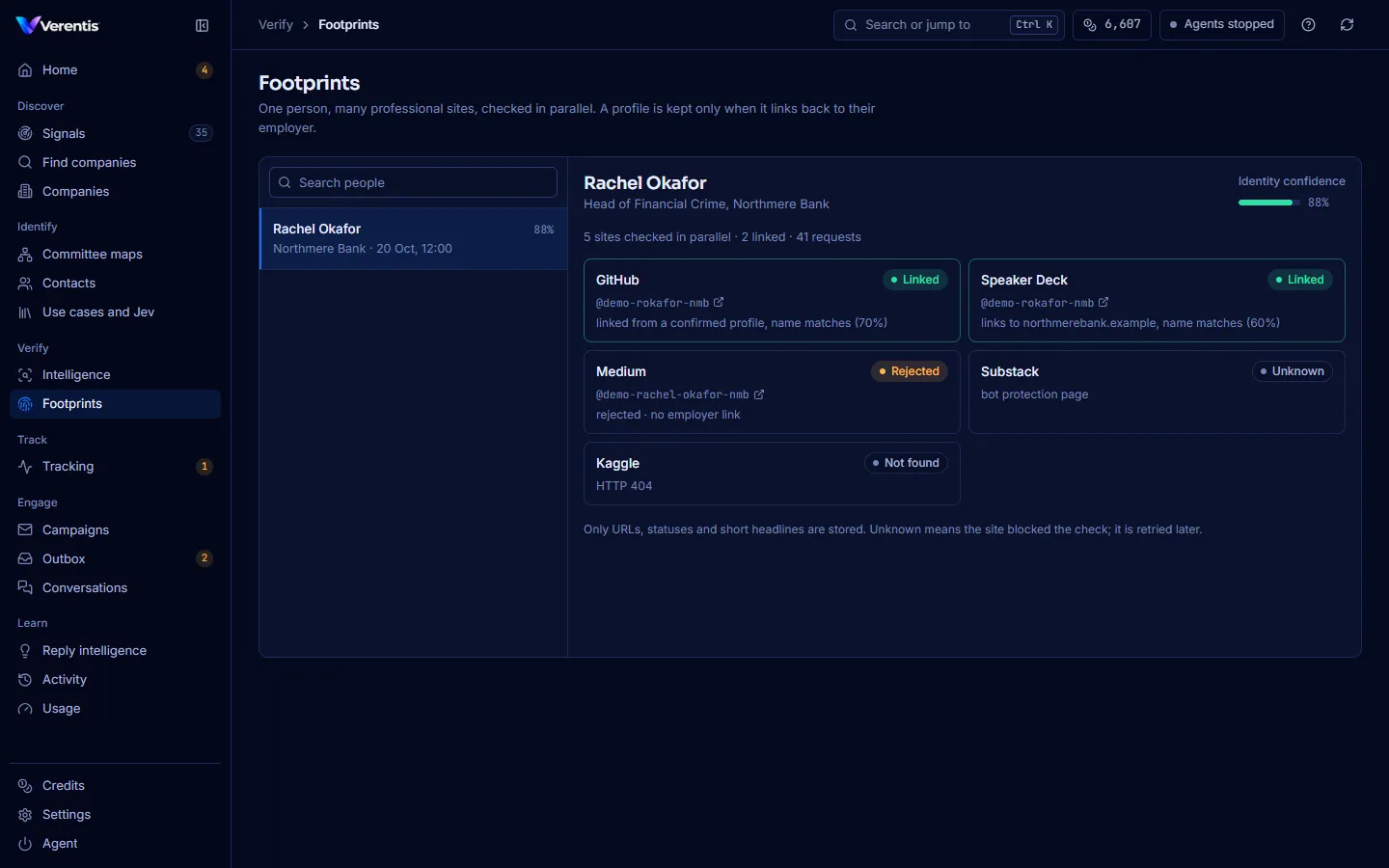
Task: Open the Home page
Action: point(115,70)
